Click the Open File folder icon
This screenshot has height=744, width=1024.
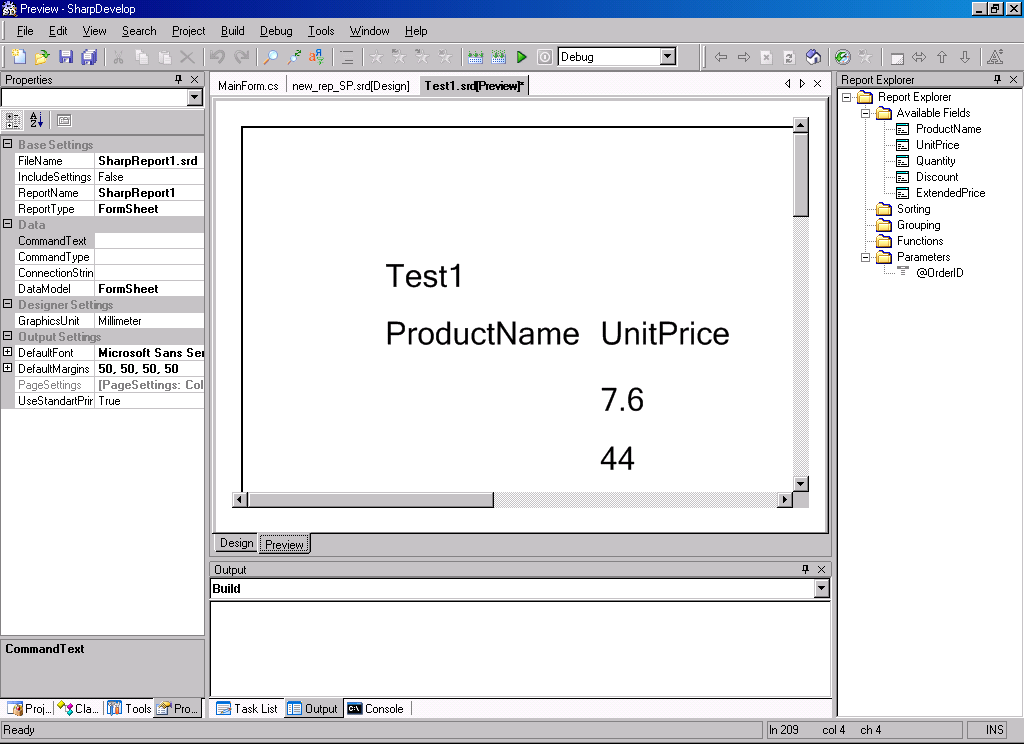[x=42, y=57]
